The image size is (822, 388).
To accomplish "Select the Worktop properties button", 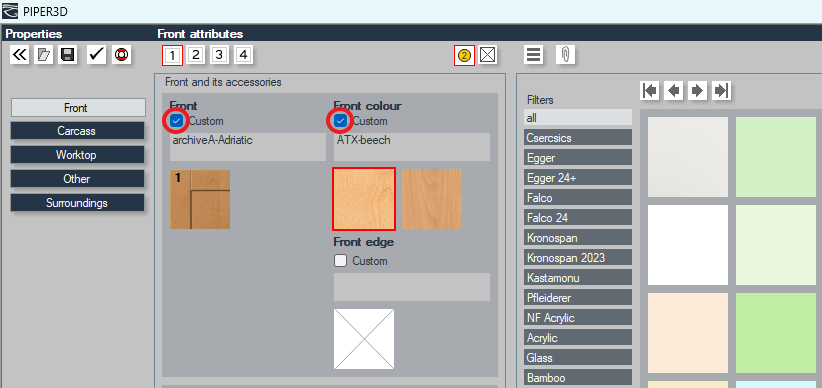I will tap(77, 155).
